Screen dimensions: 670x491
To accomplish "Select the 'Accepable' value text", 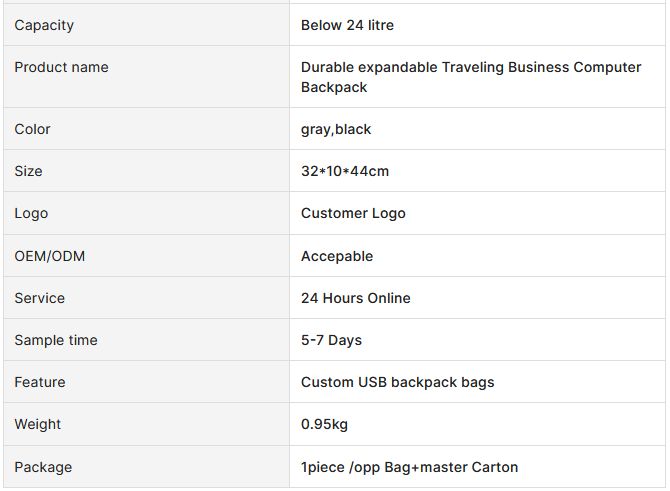I will tap(337, 256).
